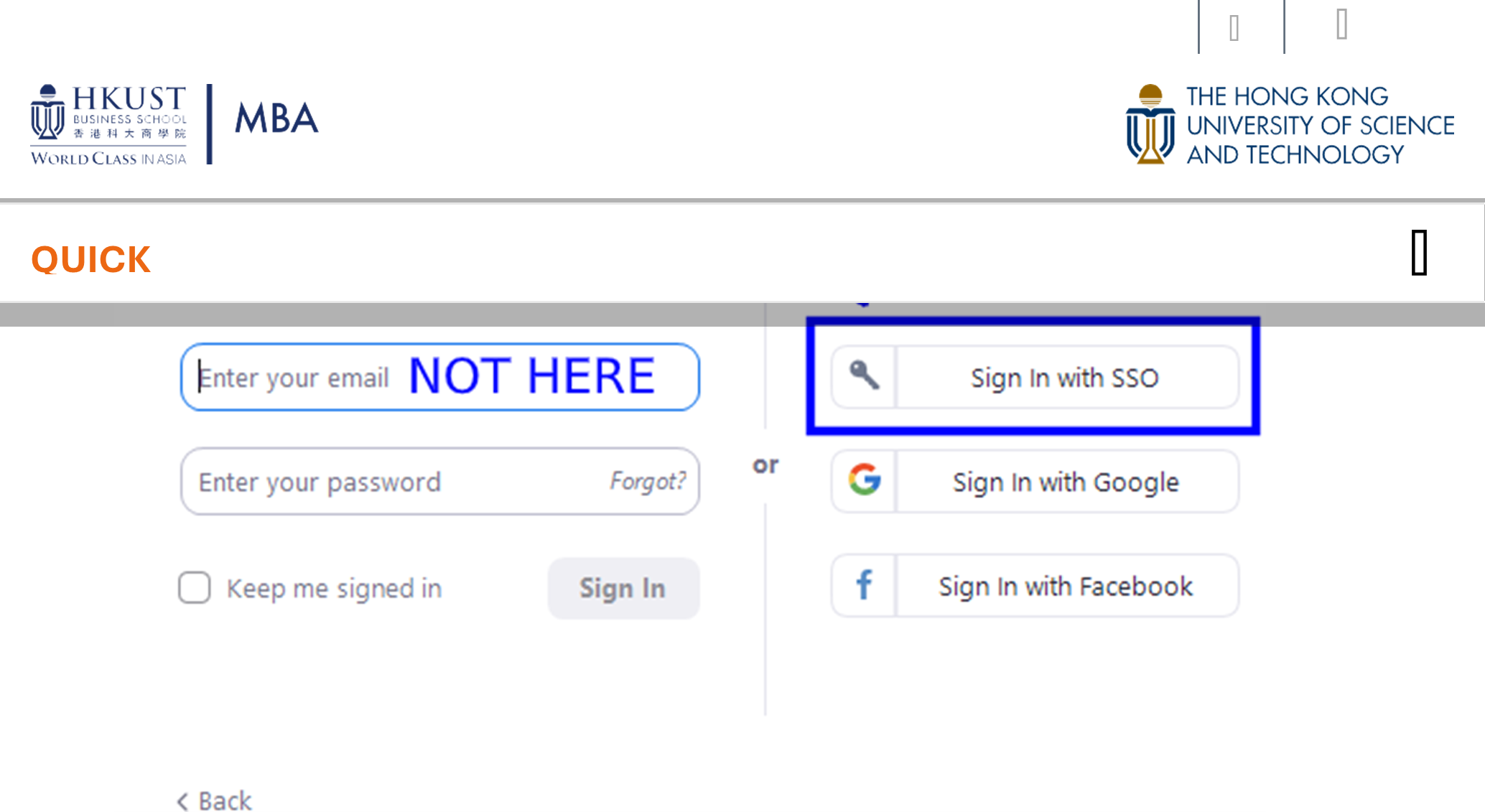Select the Sign In with Google label
This screenshot has width=1485, height=812.
click(x=1066, y=482)
